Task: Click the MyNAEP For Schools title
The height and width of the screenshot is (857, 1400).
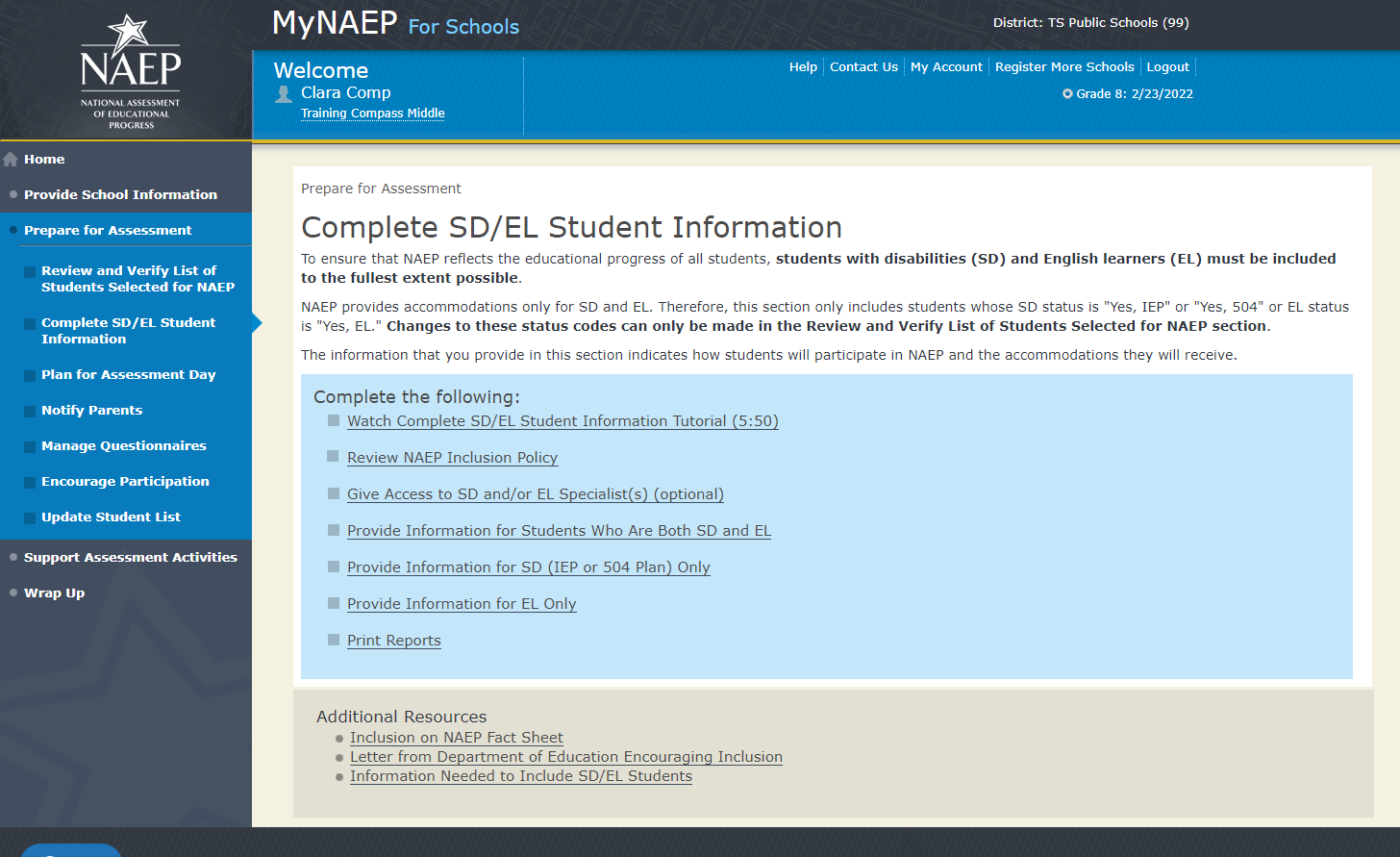Action: pos(395,23)
